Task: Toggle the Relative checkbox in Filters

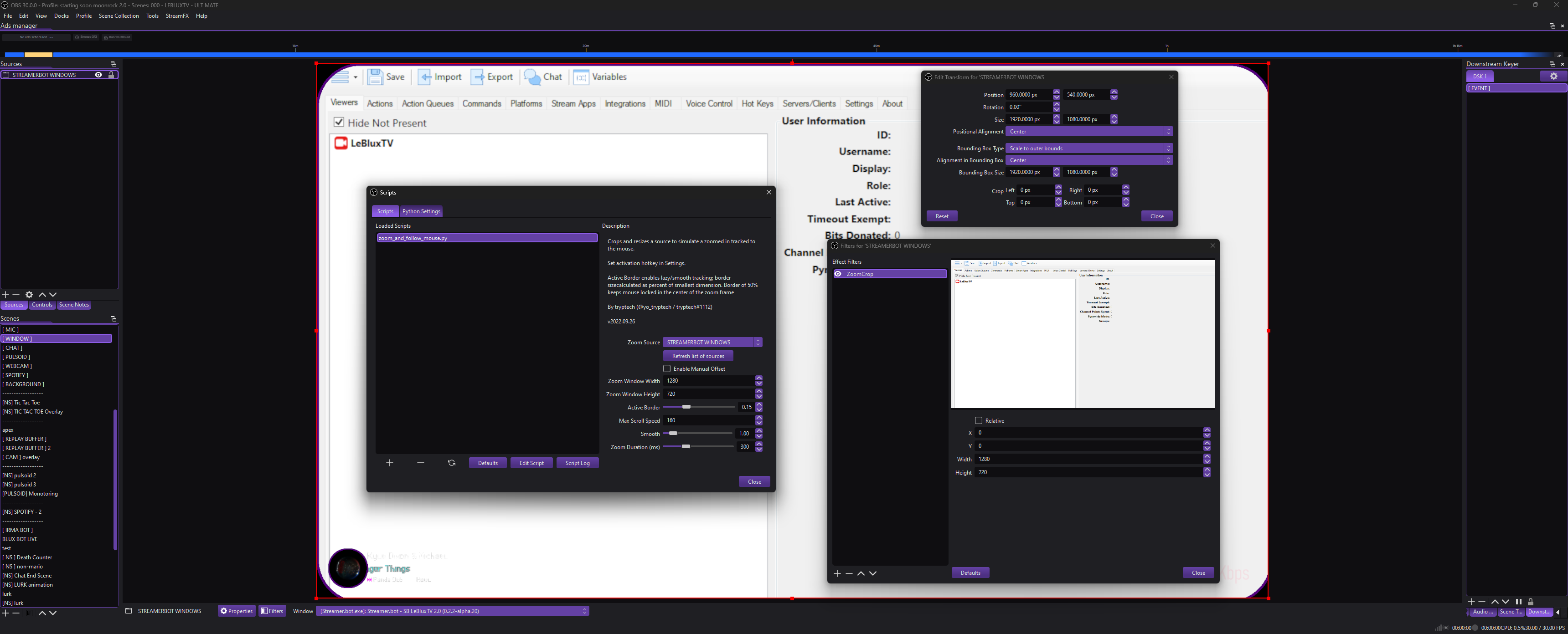Action: [978, 420]
